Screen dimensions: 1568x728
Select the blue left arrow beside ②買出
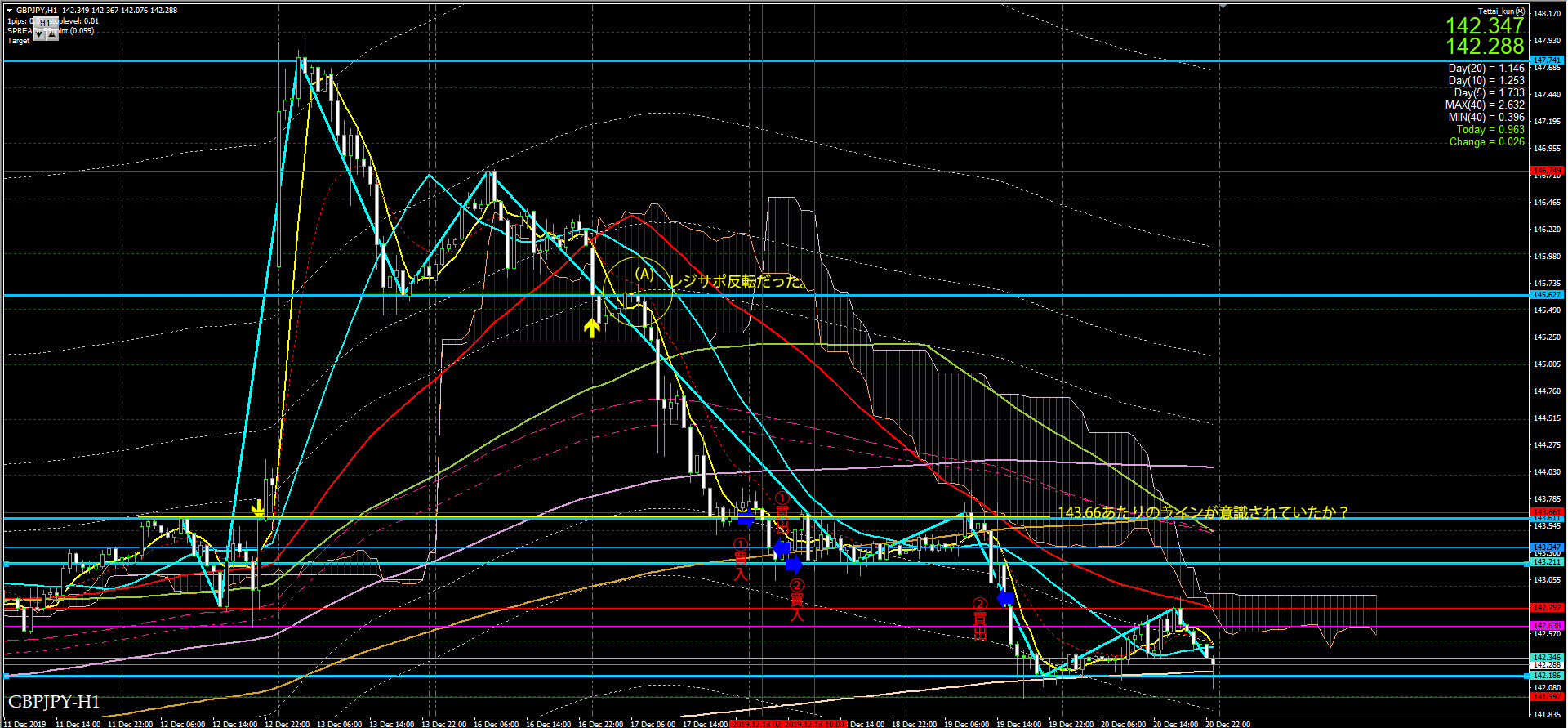coord(1005,598)
